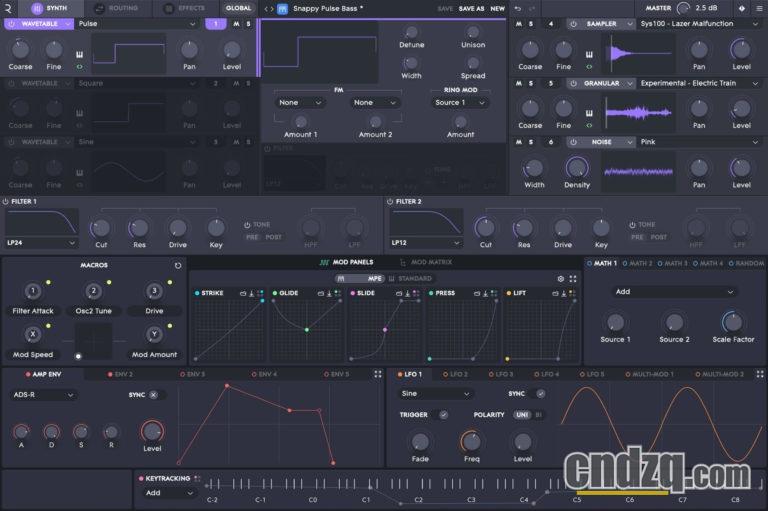Open Pulse wavetable selection dropdown
The width and height of the screenshot is (768, 511).
137,24
